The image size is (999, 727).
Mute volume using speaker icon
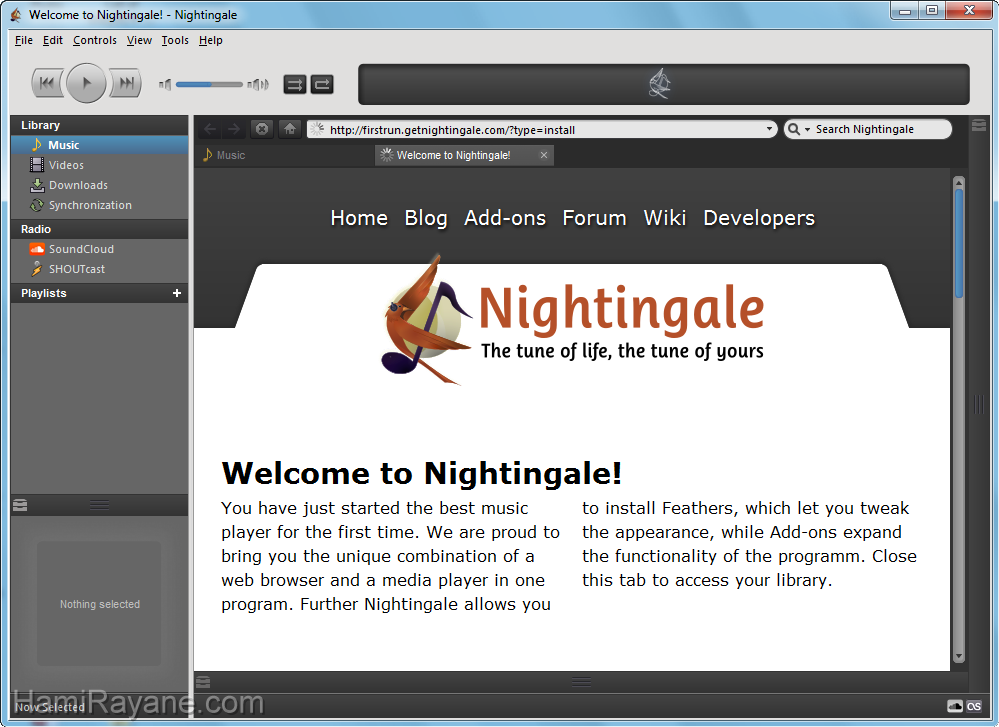coord(165,84)
